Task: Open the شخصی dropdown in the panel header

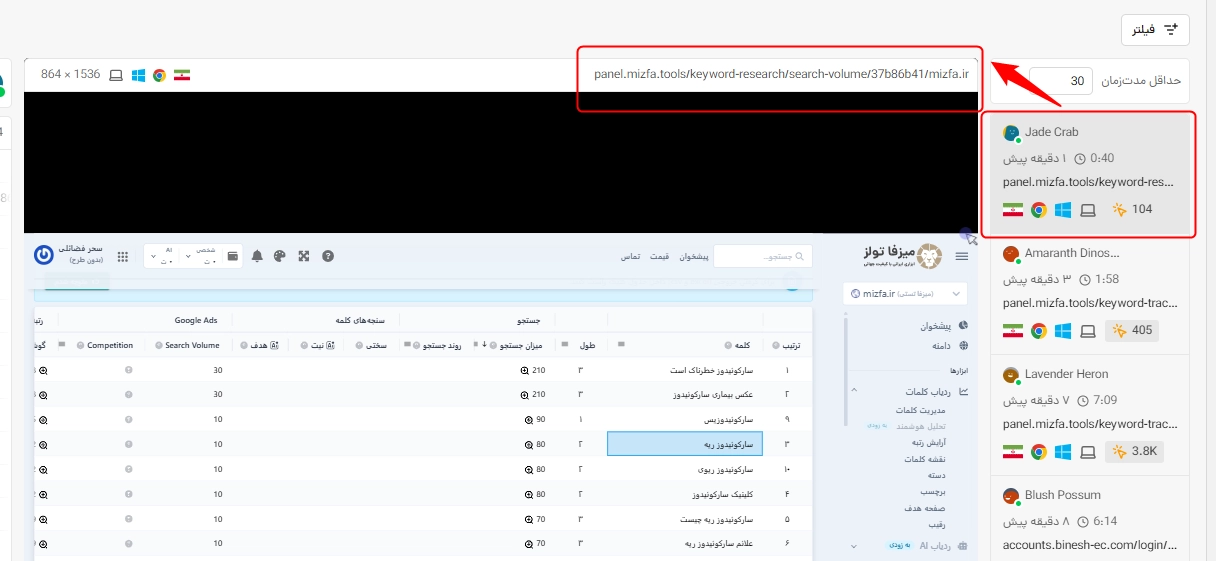Action: [x=203, y=256]
